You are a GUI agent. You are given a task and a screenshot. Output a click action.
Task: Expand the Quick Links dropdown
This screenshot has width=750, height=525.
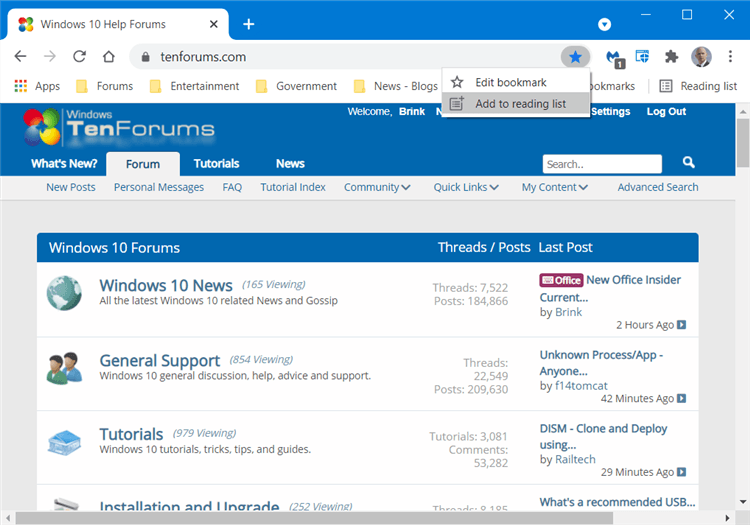pyautogui.click(x=466, y=187)
